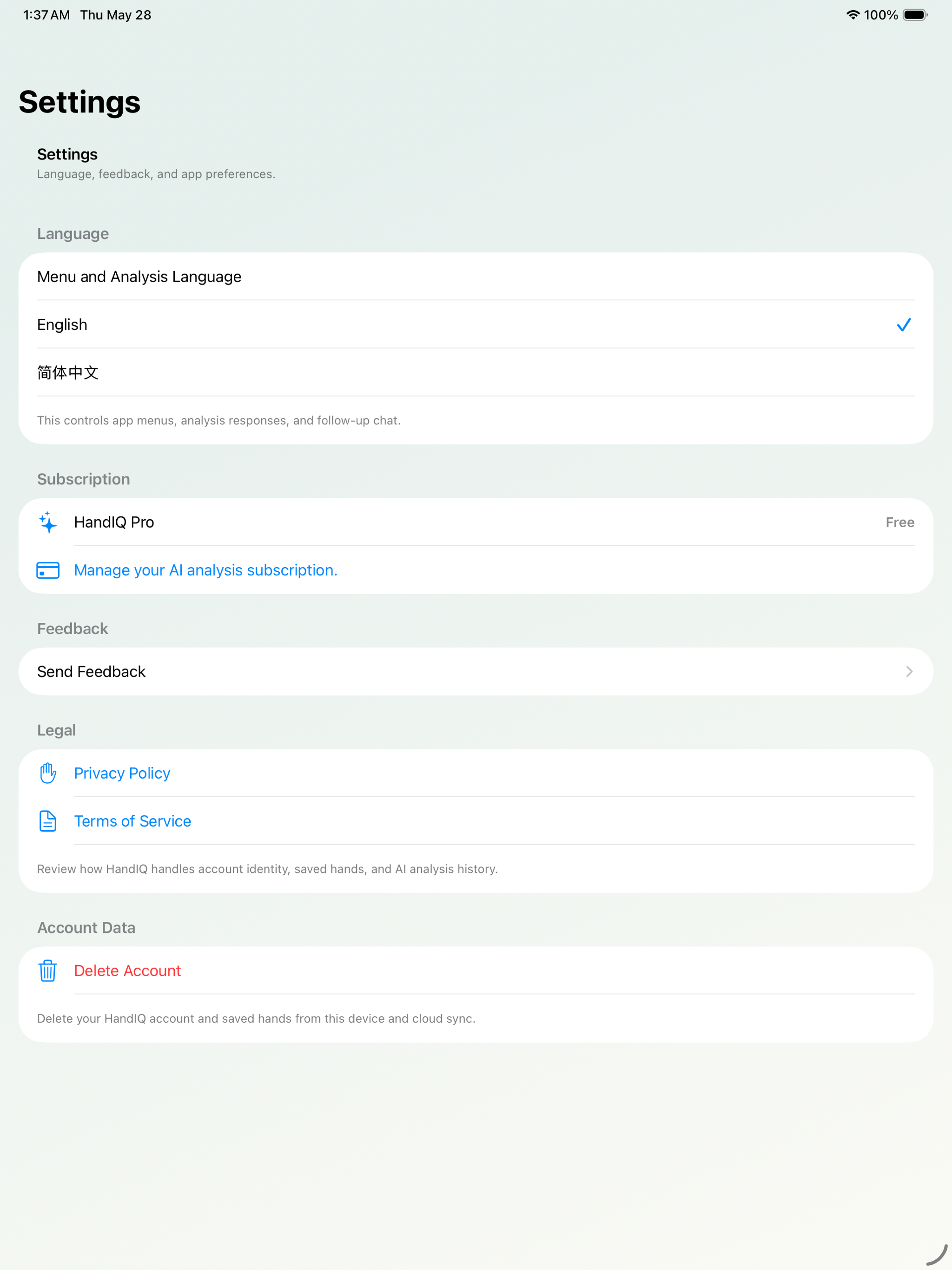Image resolution: width=952 pixels, height=1270 pixels.
Task: Click 'Language, feedback, and app preferences.' subtitle
Action: 156,174
